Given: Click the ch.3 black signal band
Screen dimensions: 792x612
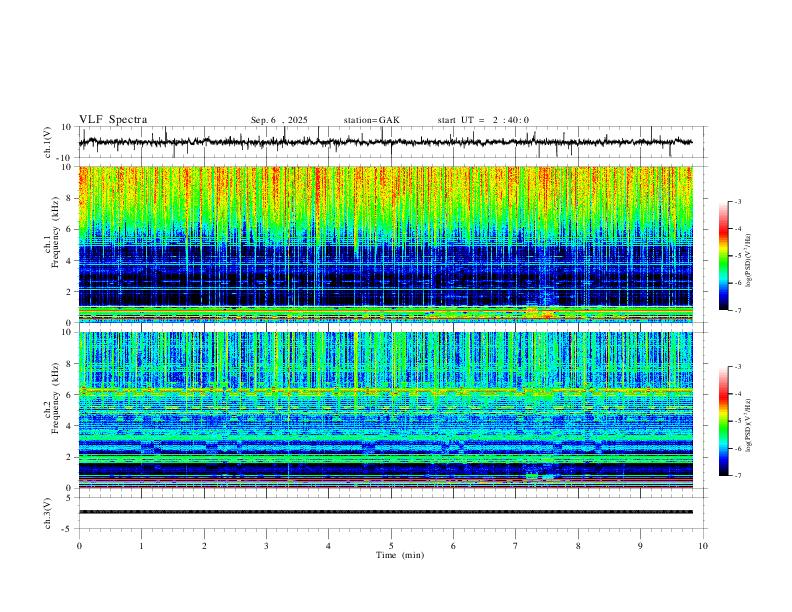Looking at the screenshot, I should (385, 512).
